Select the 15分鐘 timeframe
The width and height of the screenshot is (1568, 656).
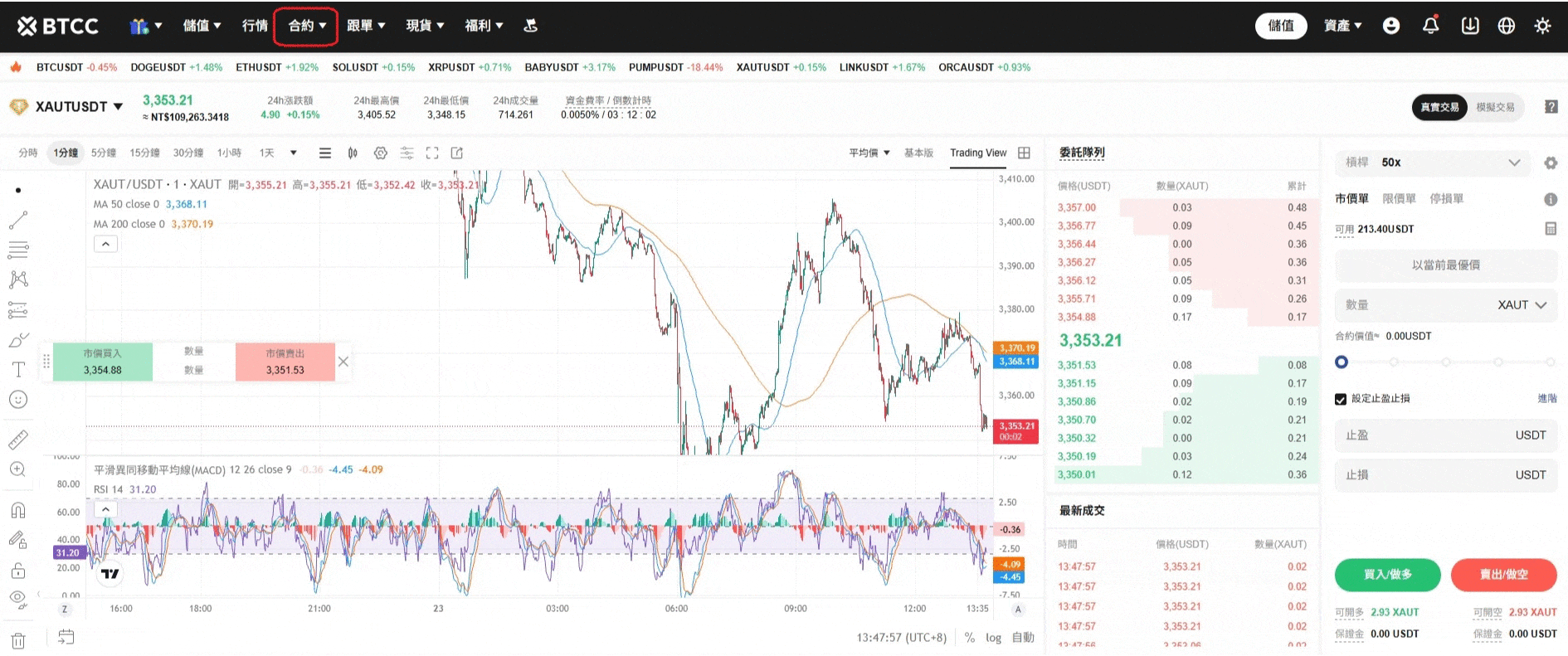pos(144,153)
